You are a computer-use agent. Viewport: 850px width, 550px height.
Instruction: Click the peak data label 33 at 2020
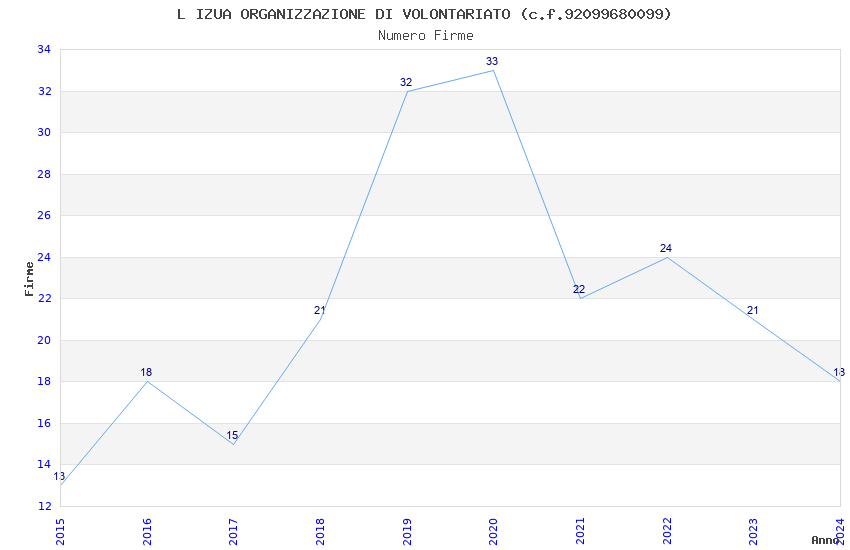point(492,61)
